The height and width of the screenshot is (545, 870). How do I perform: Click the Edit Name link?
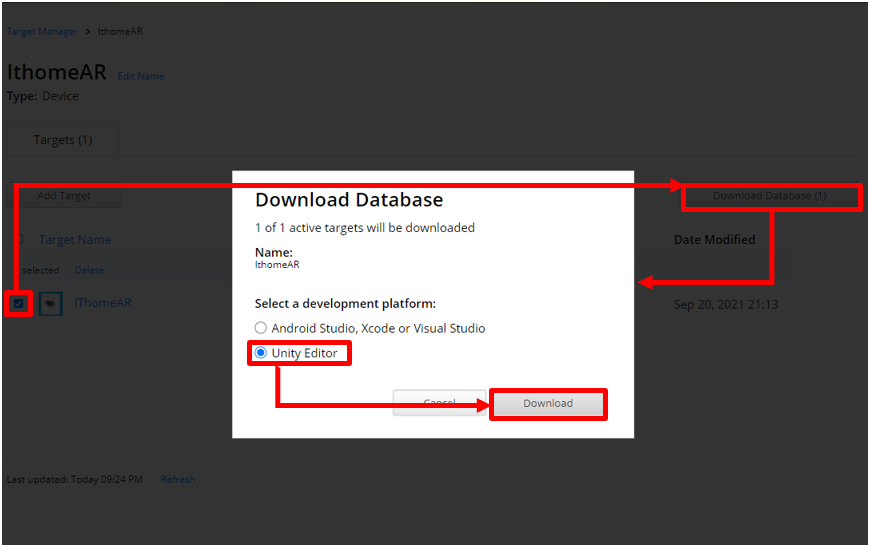pyautogui.click(x=140, y=76)
